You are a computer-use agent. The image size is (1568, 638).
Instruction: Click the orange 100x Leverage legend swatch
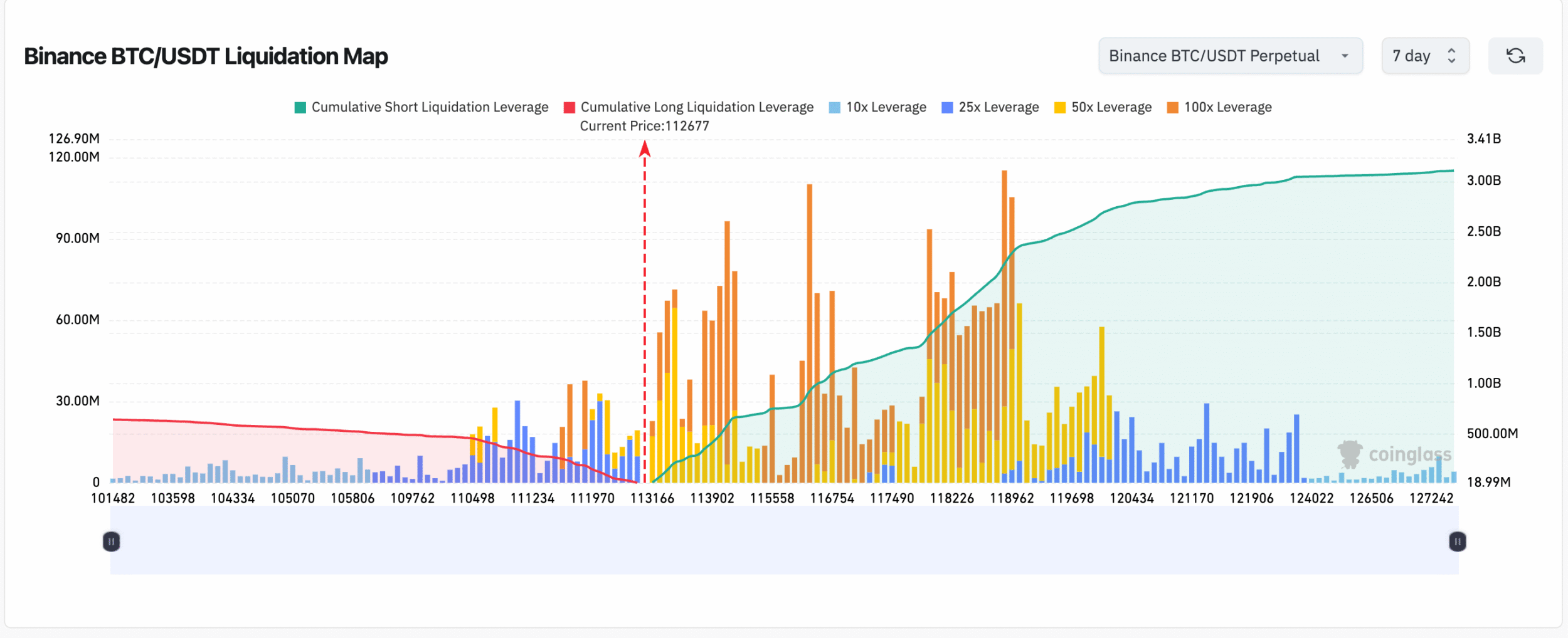click(x=1172, y=108)
